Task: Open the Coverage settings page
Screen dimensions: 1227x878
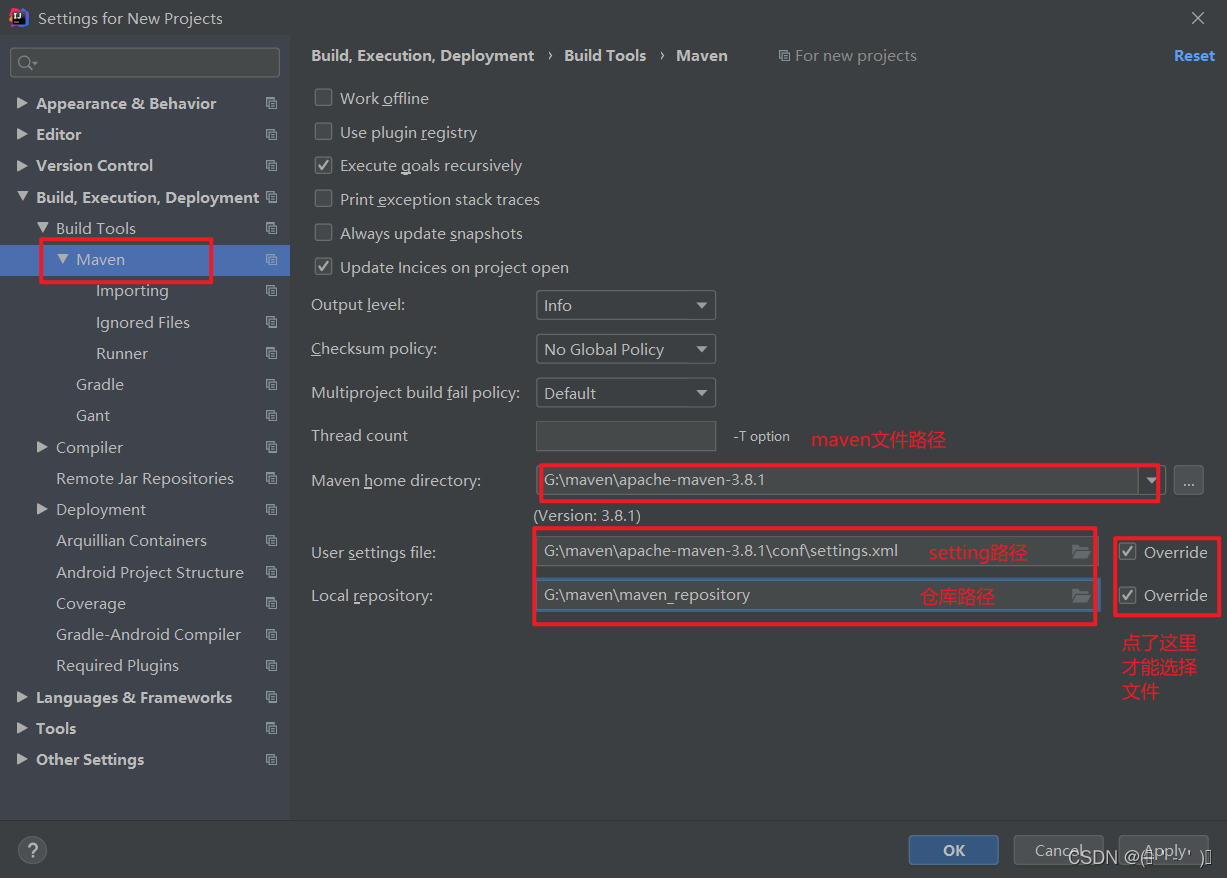Action: 91,603
